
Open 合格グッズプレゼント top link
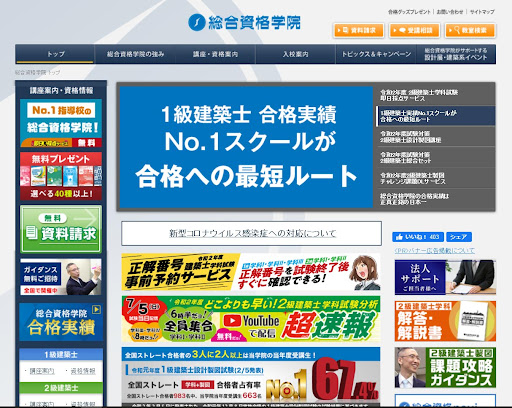[x=409, y=12]
